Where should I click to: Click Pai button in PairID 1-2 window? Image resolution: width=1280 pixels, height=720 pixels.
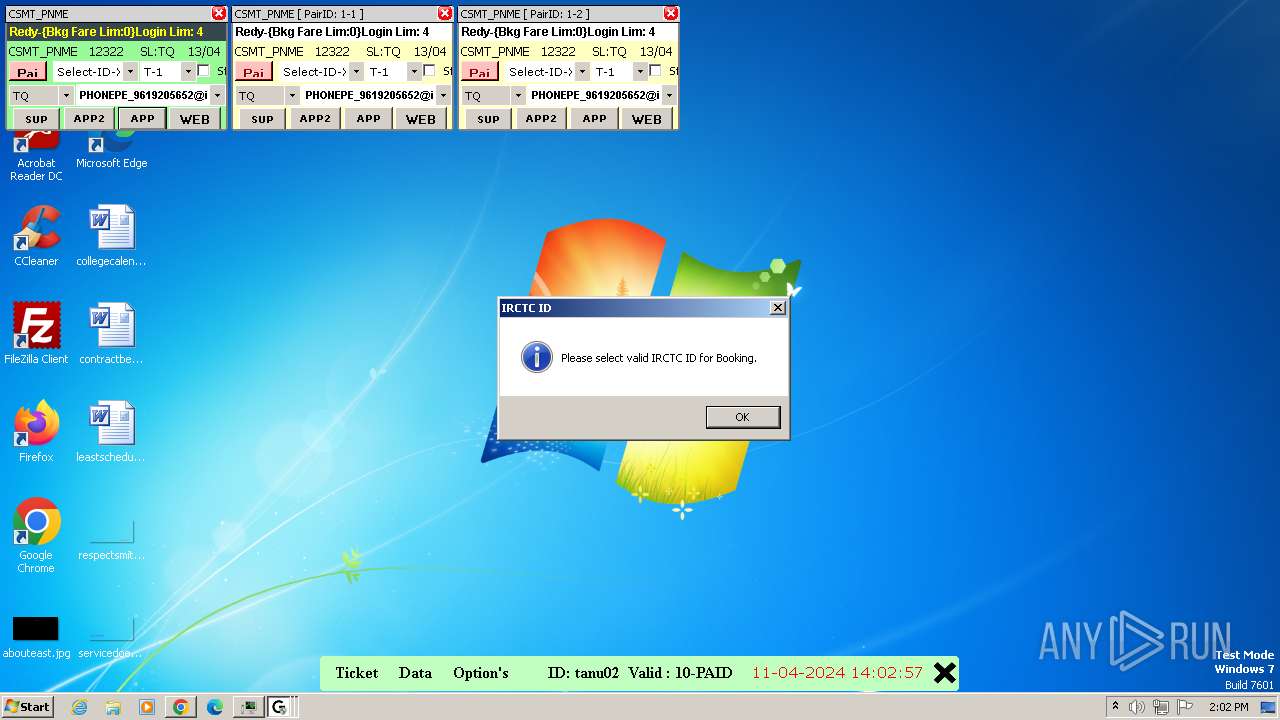coord(480,72)
